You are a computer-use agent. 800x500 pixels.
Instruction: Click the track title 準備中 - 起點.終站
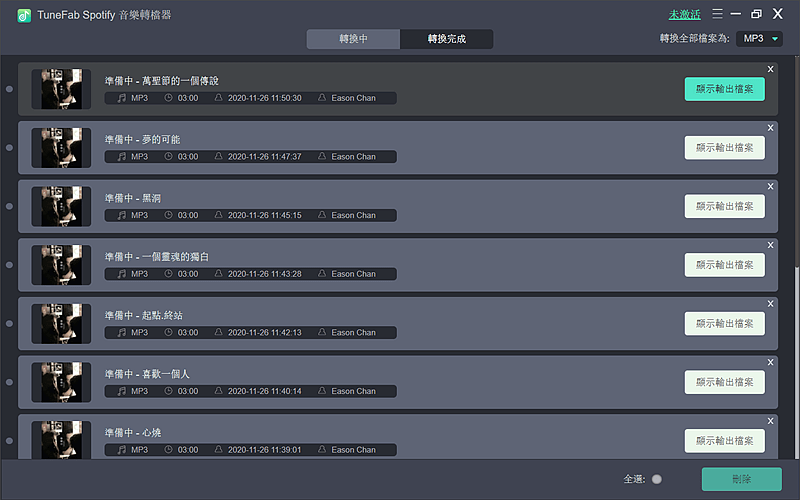[x=144, y=315]
